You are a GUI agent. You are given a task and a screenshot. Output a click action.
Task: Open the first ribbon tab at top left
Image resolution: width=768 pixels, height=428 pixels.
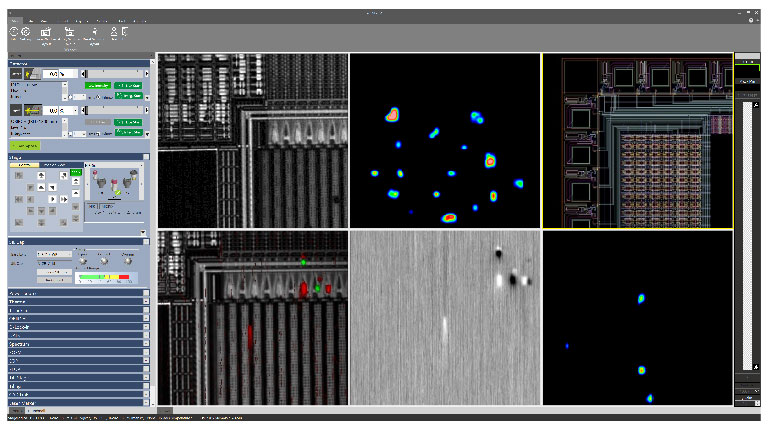point(15,20)
